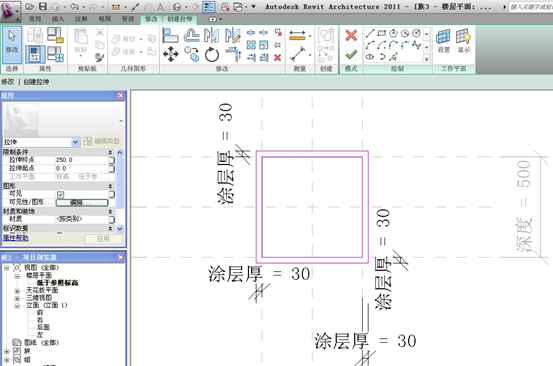Click the Match Type paintbrush icon in 剪贴板
Viewport: 553px width, 366px height.
[x=99, y=57]
